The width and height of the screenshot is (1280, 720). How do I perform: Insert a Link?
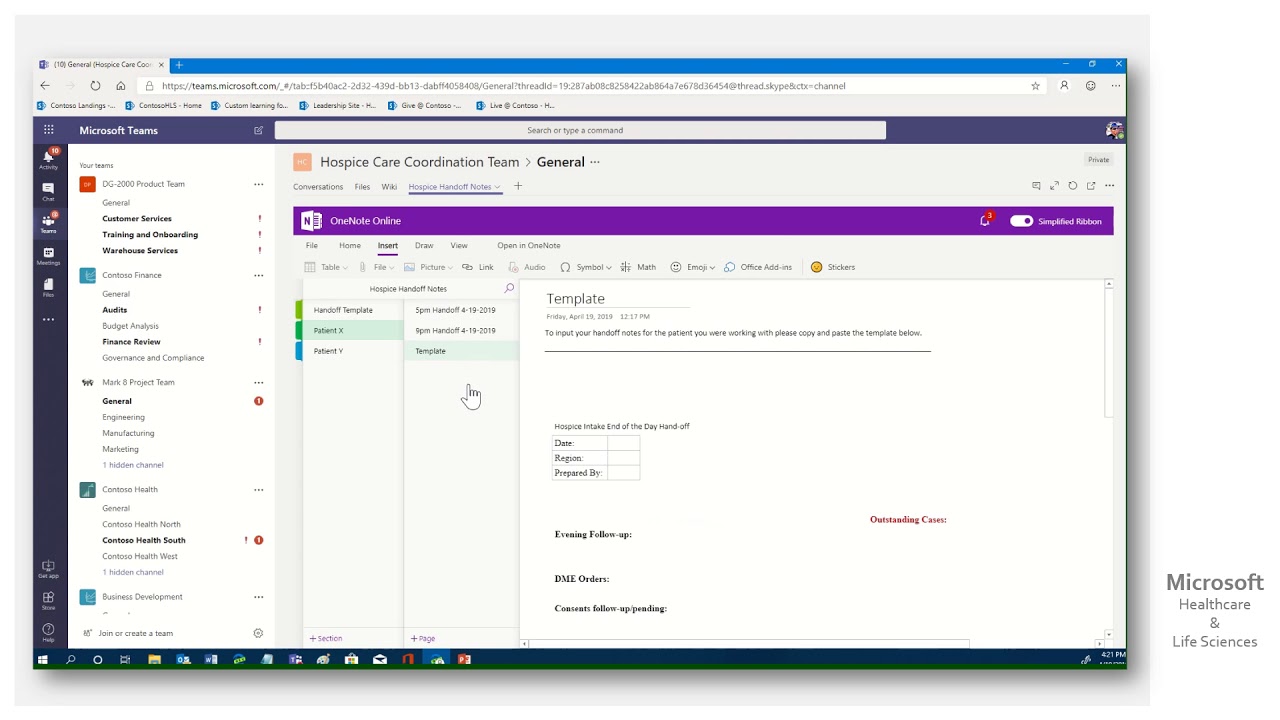478,267
